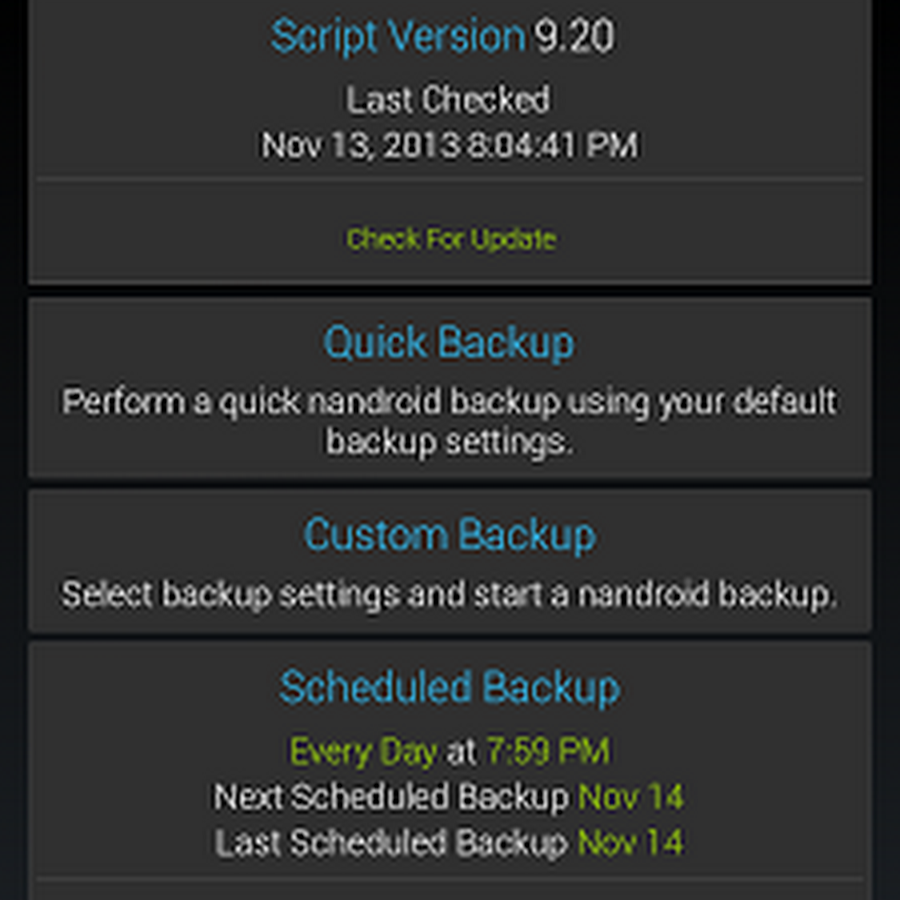The height and width of the screenshot is (900, 900).
Task: Click the divider line above Check For Update
Action: [449, 180]
